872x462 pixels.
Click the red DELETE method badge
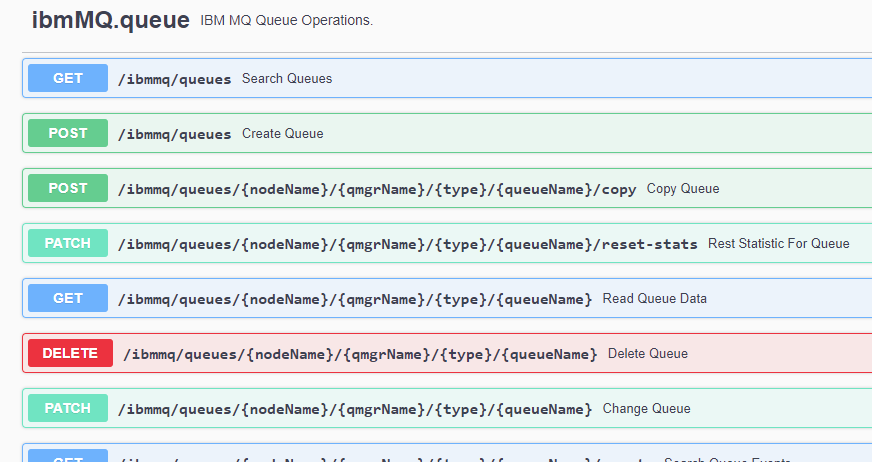coord(70,353)
